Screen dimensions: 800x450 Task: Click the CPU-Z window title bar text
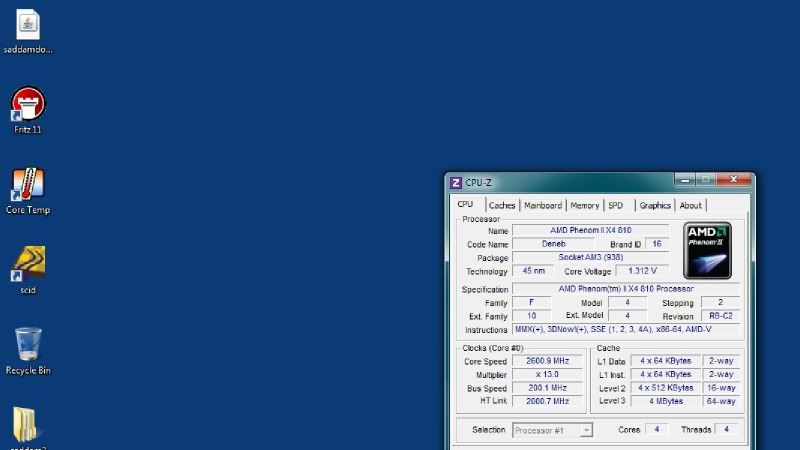(x=479, y=183)
